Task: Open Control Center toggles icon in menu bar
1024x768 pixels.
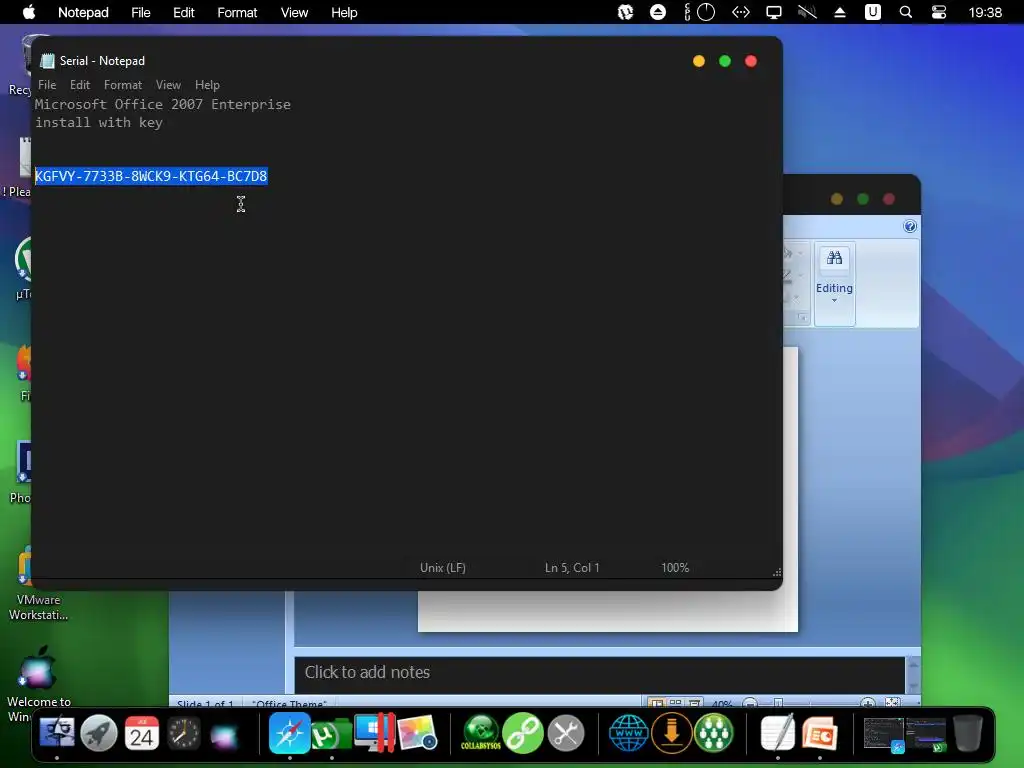Action: coord(938,12)
